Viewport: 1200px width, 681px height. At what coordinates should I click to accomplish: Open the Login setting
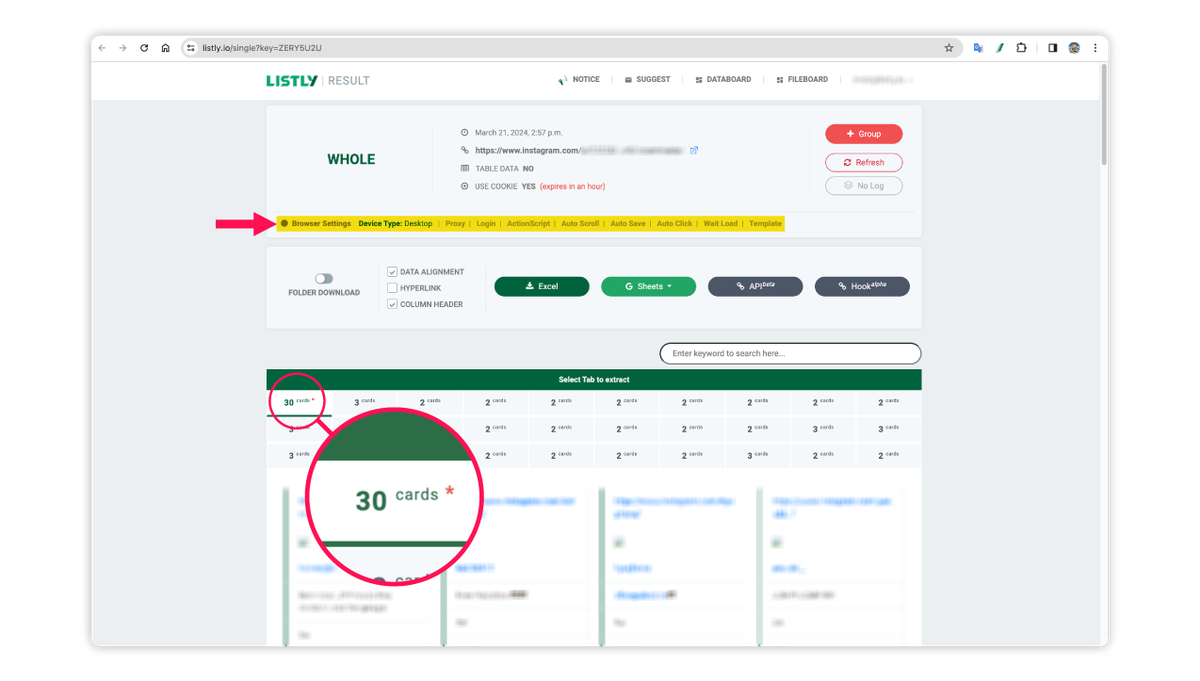tap(486, 223)
